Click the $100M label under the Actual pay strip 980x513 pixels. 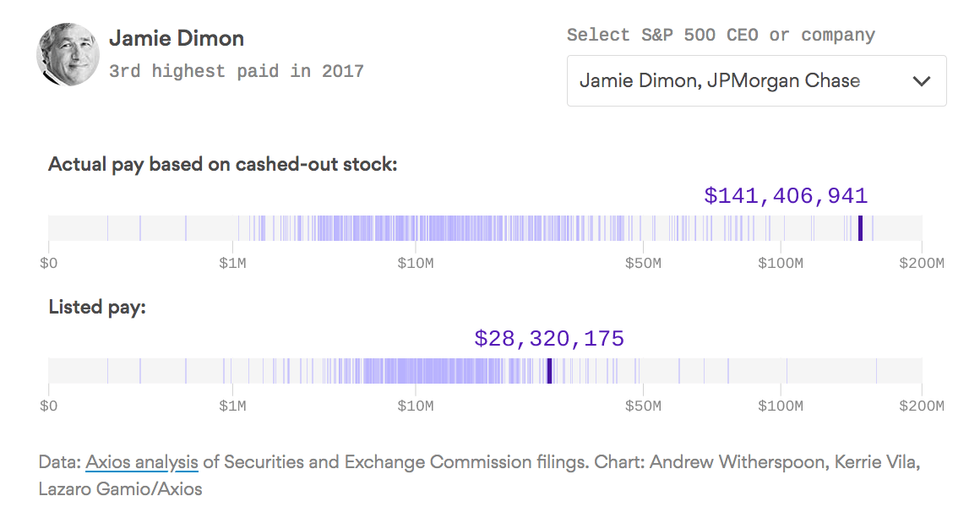tap(780, 263)
